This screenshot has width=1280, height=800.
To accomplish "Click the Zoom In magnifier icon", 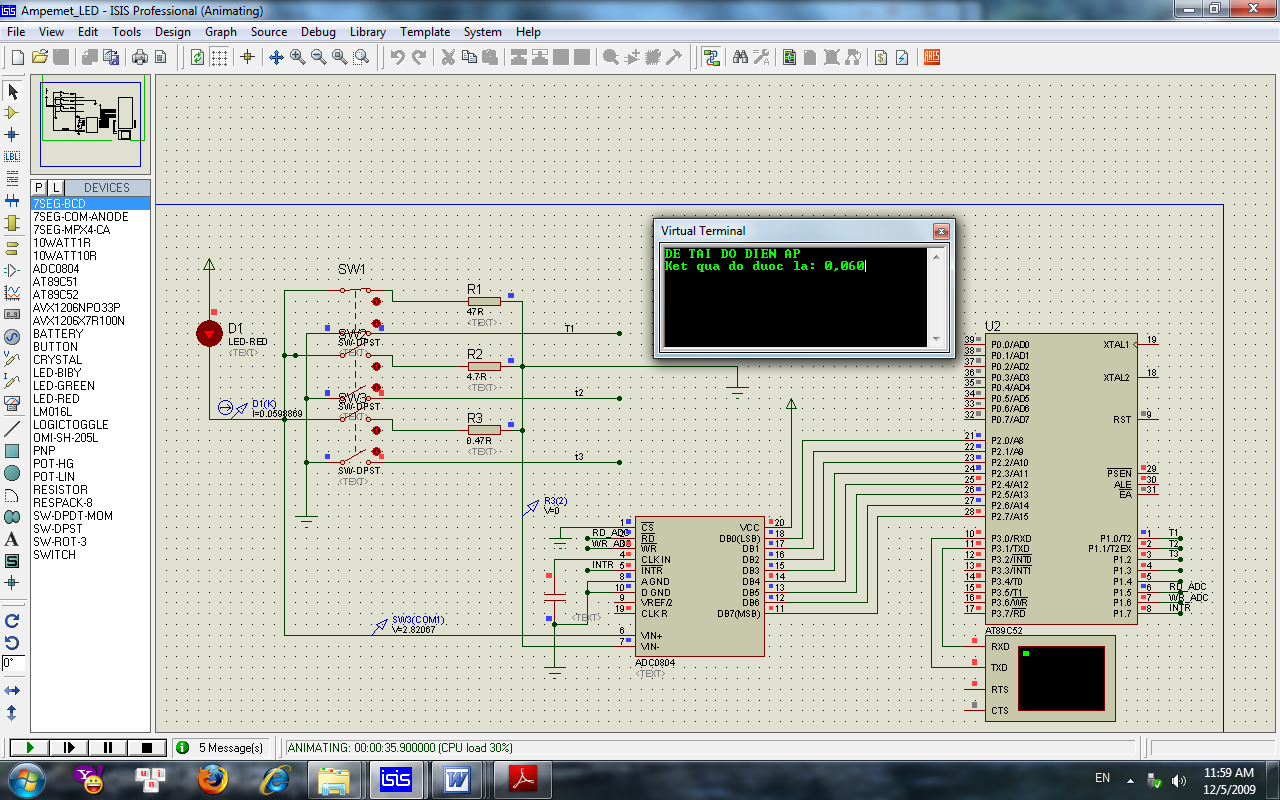I will tap(297, 57).
